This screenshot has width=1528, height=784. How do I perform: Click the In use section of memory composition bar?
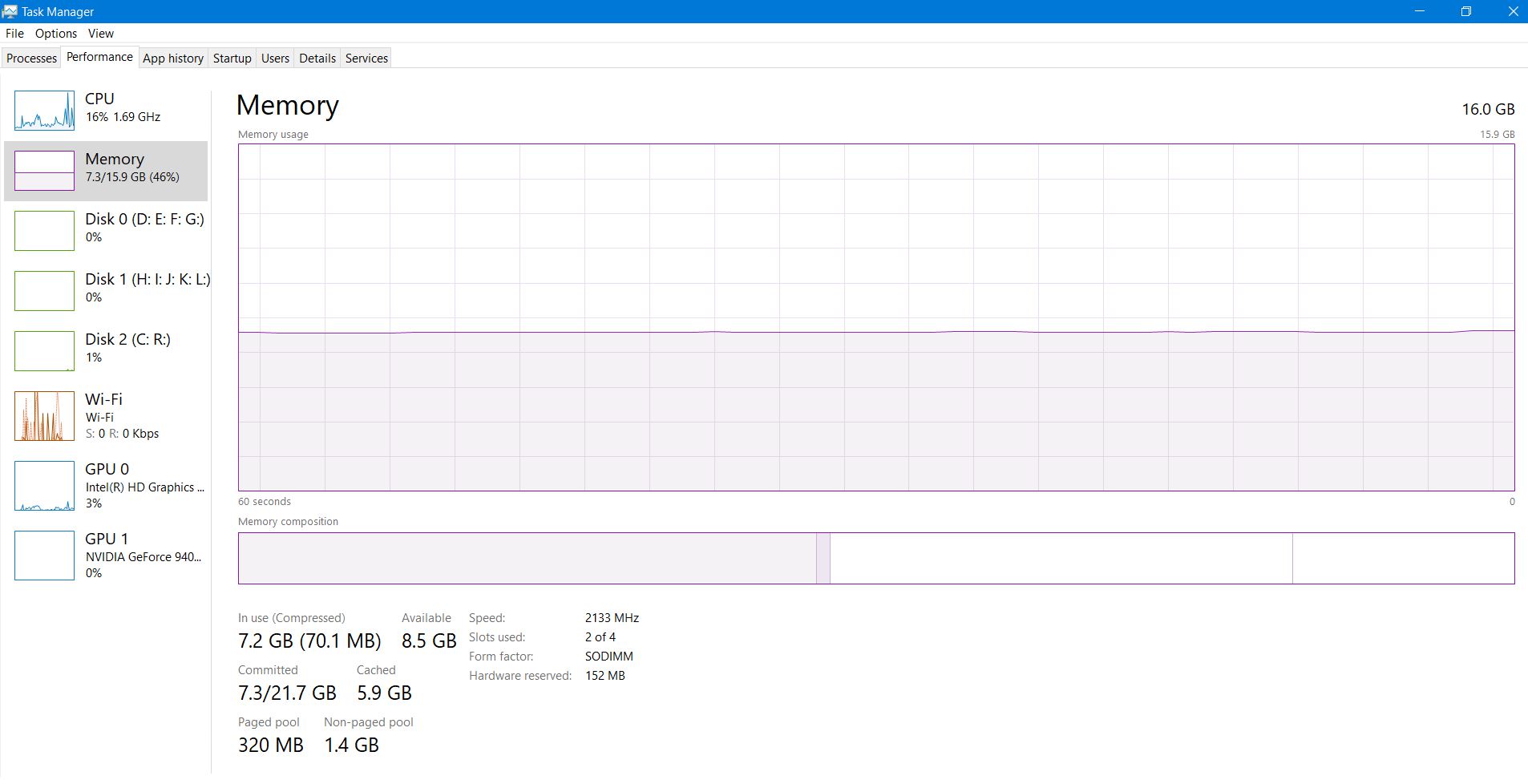tap(527, 558)
